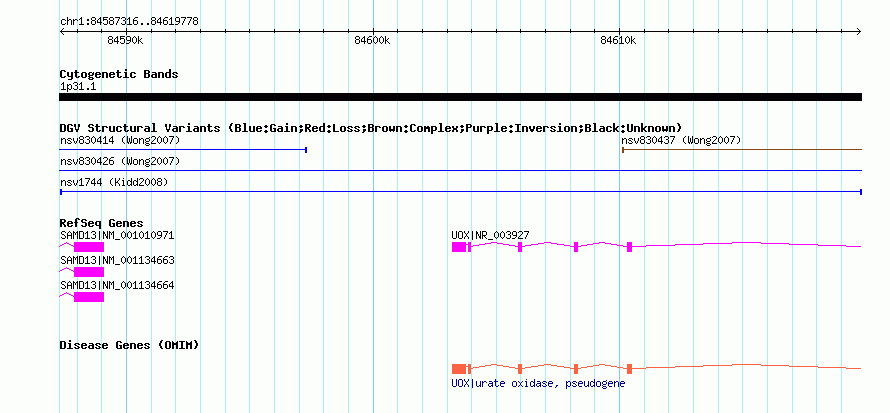Click the RefSeq Genes track title
This screenshot has height=413, width=890.
pos(102,223)
